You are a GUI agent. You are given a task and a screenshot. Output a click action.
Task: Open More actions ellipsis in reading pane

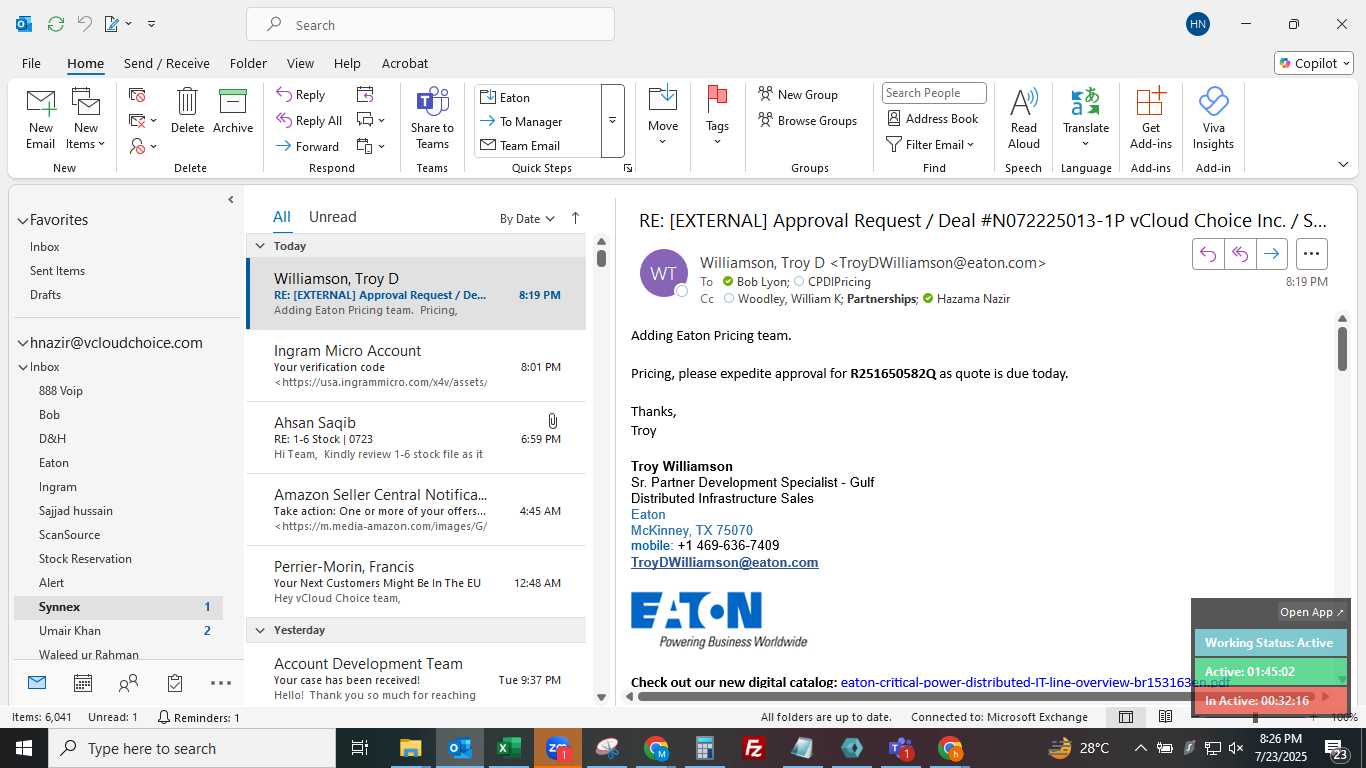pyautogui.click(x=1312, y=254)
